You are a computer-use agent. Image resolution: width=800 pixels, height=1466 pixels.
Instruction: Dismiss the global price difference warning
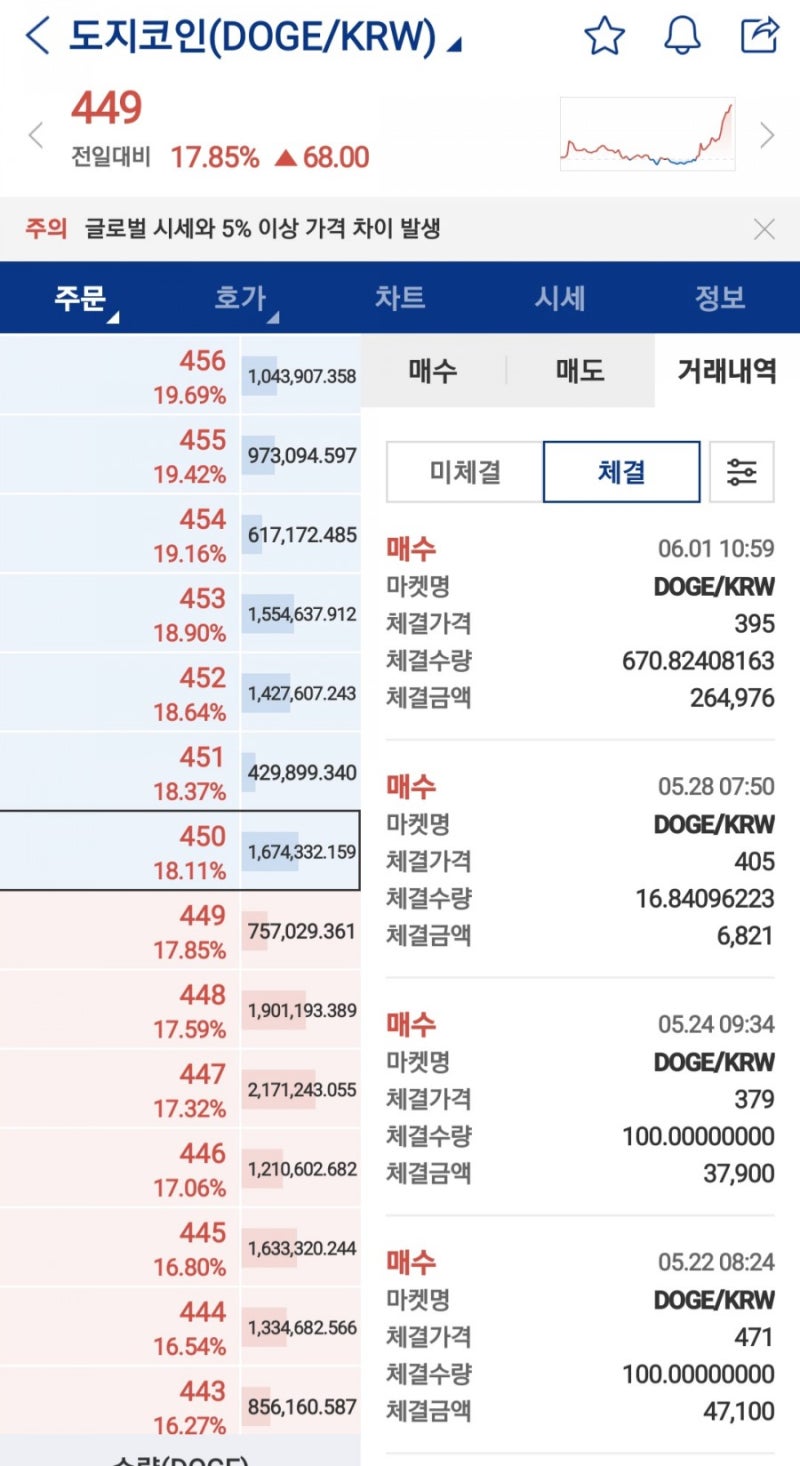click(764, 230)
